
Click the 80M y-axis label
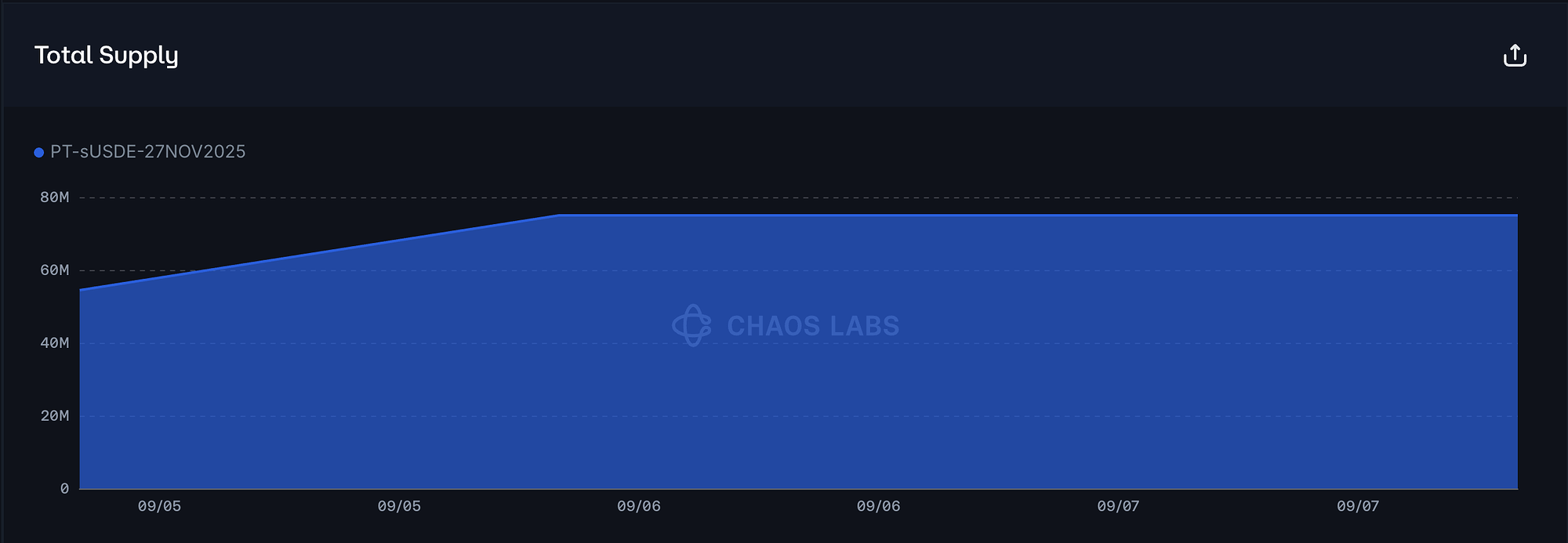tap(55, 197)
